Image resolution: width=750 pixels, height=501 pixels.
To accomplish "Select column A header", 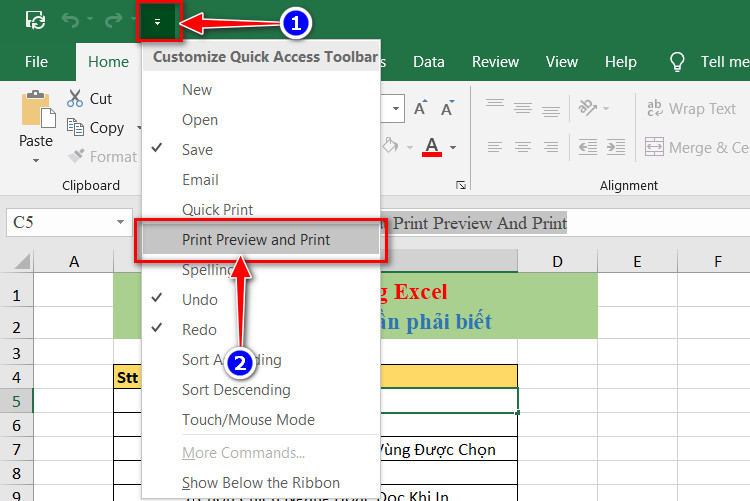I will [74, 262].
